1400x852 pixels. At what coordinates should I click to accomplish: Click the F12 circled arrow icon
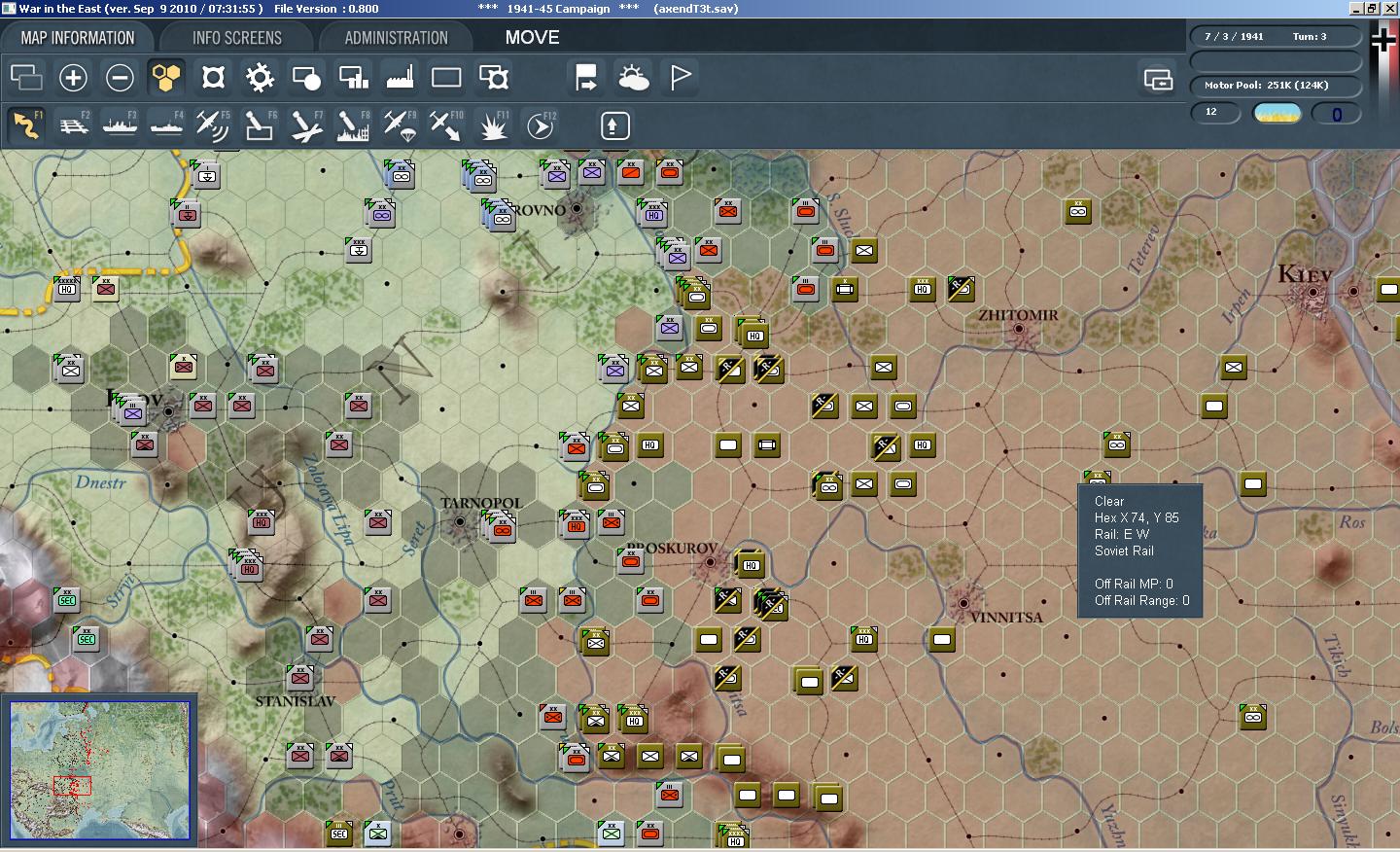[541, 125]
